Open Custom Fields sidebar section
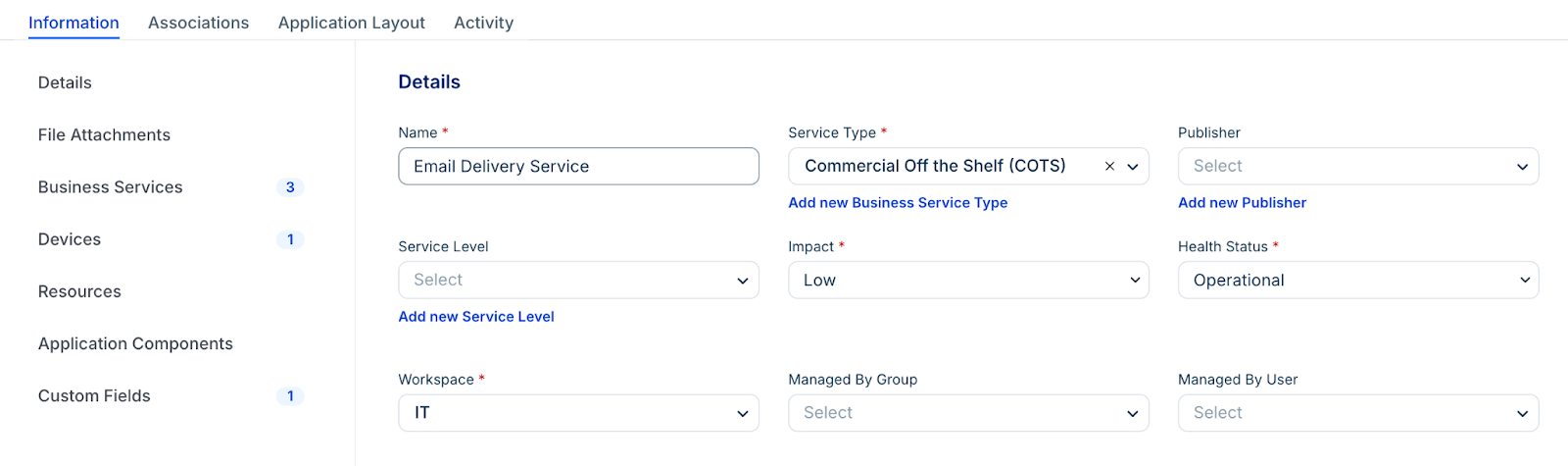 pos(94,396)
